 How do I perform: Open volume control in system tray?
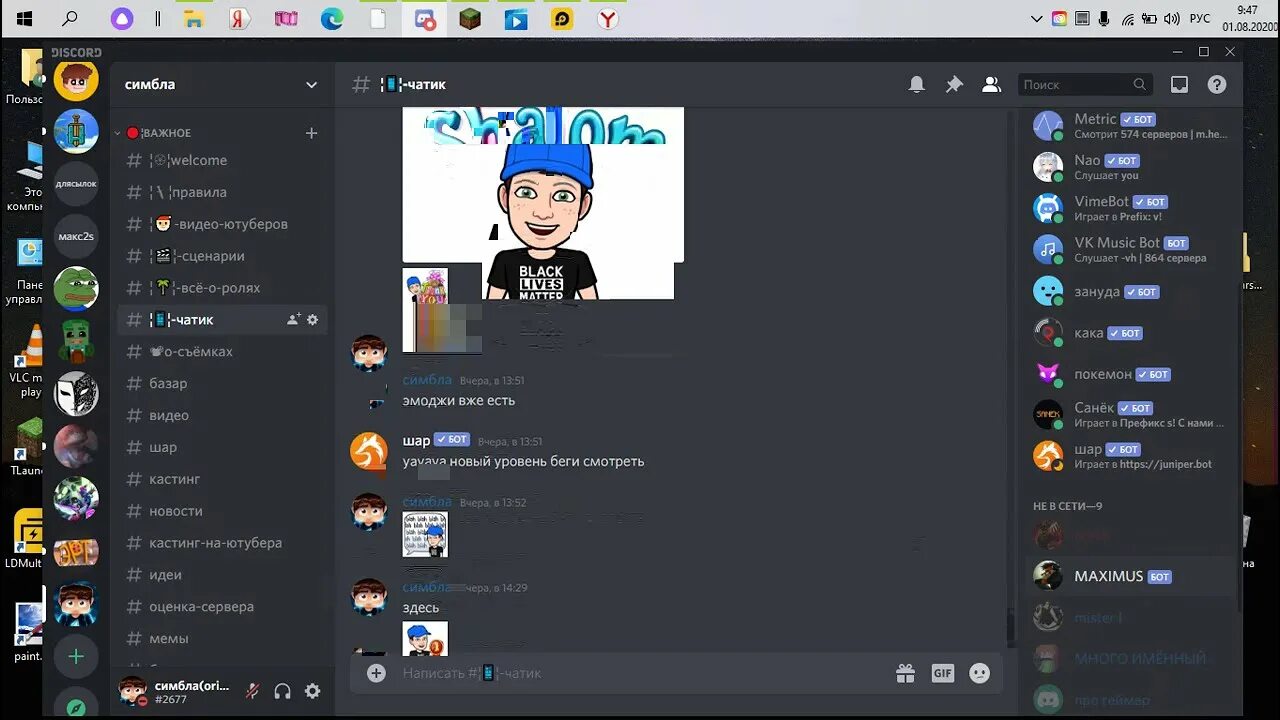click(x=1173, y=19)
